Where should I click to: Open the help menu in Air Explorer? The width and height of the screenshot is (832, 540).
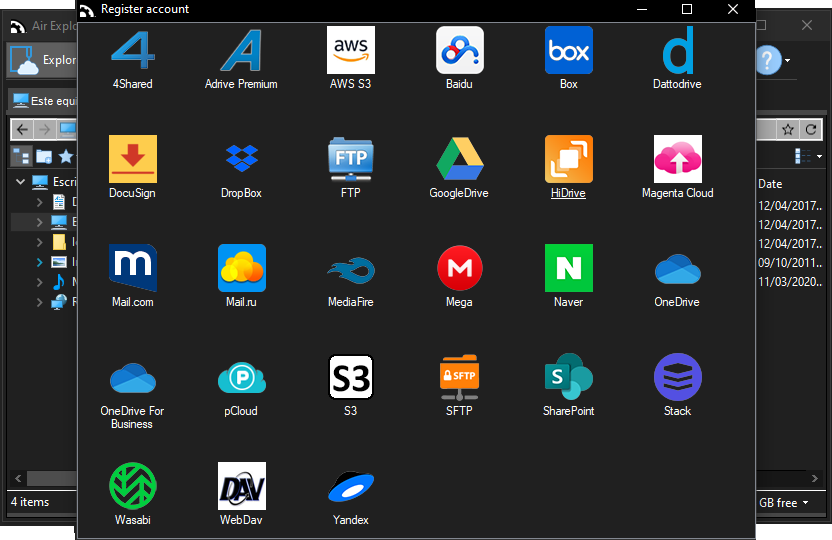click(x=768, y=60)
